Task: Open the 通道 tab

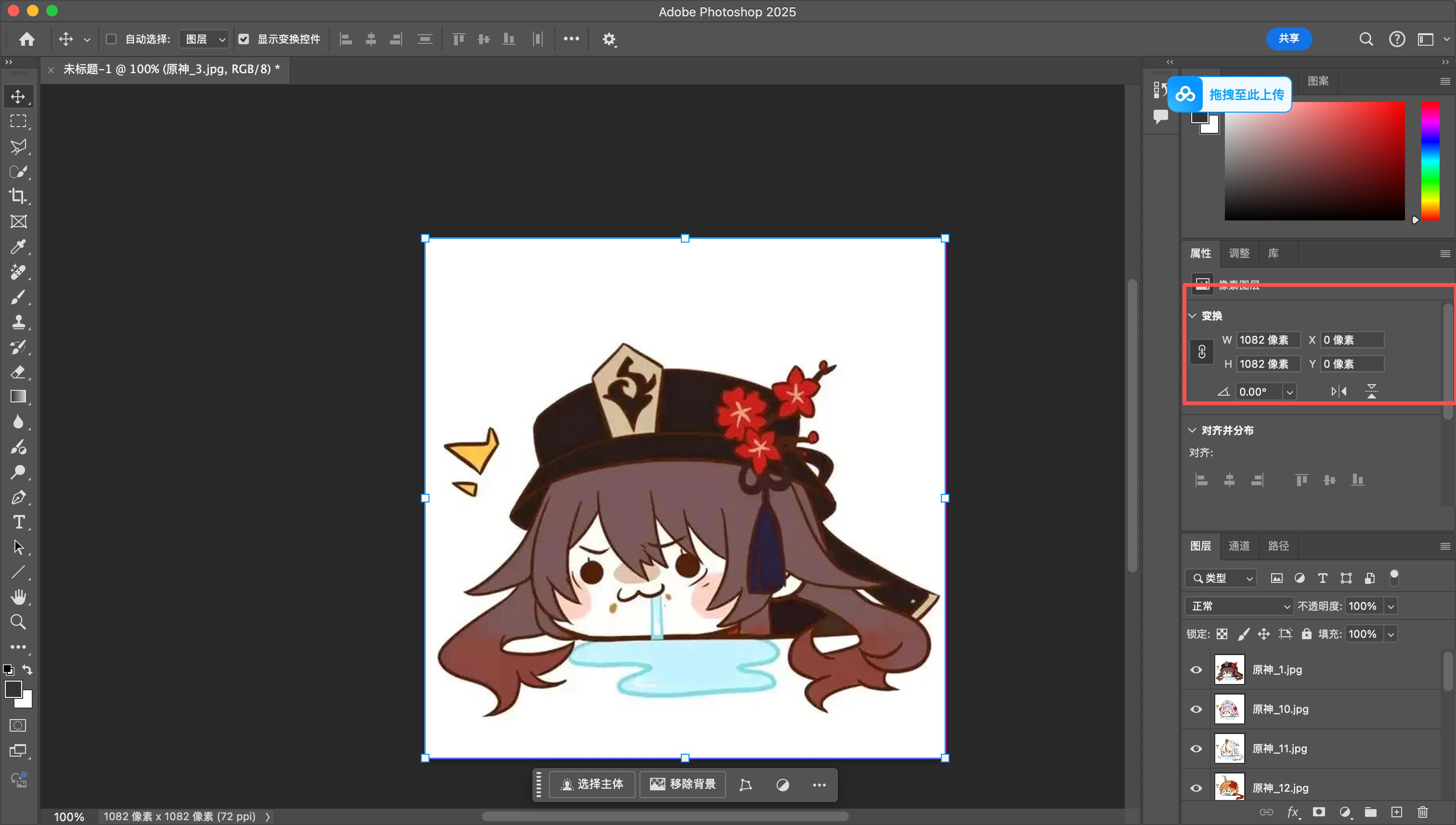Action: pyautogui.click(x=1239, y=546)
